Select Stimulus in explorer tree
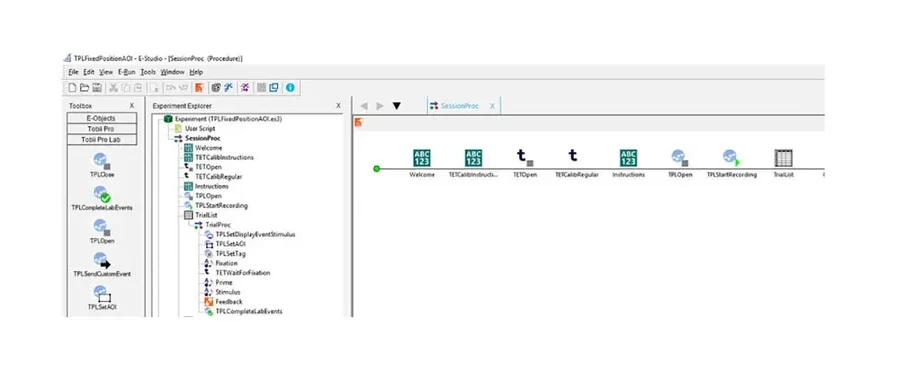906x378 pixels. click(x=222, y=292)
